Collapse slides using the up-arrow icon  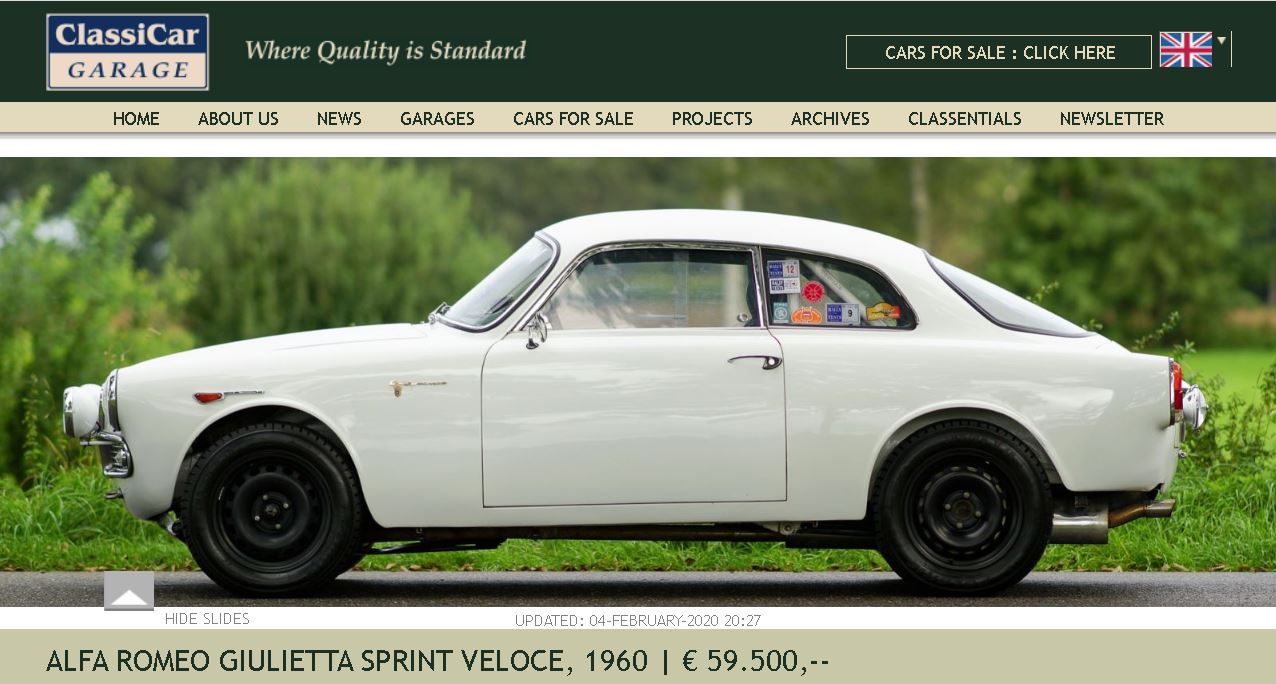pos(129,591)
